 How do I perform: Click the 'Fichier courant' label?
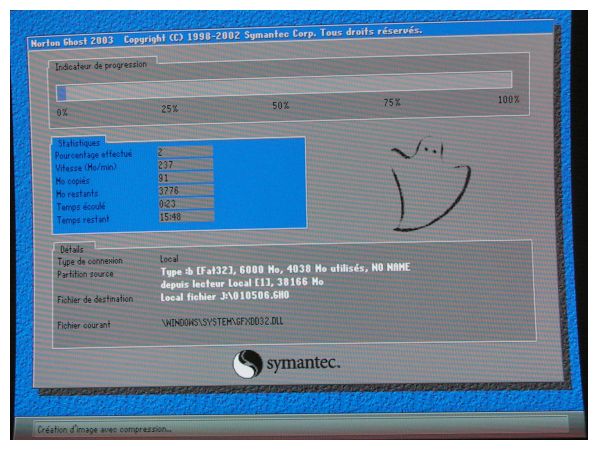(84, 325)
